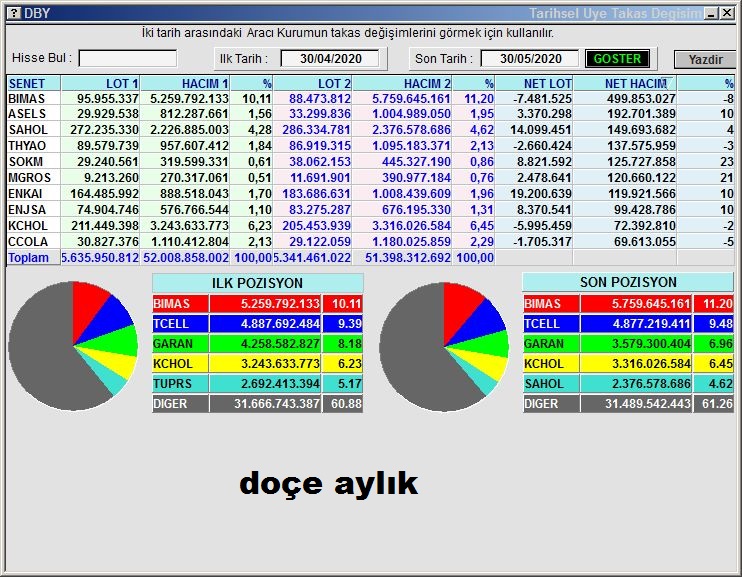742x577 pixels.
Task: Click the GOSTER button
Action: coord(617,59)
